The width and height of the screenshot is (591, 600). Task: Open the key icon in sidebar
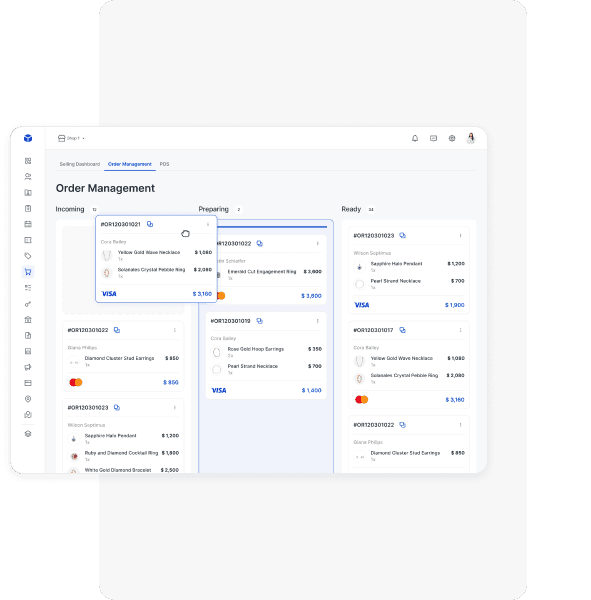click(28, 304)
